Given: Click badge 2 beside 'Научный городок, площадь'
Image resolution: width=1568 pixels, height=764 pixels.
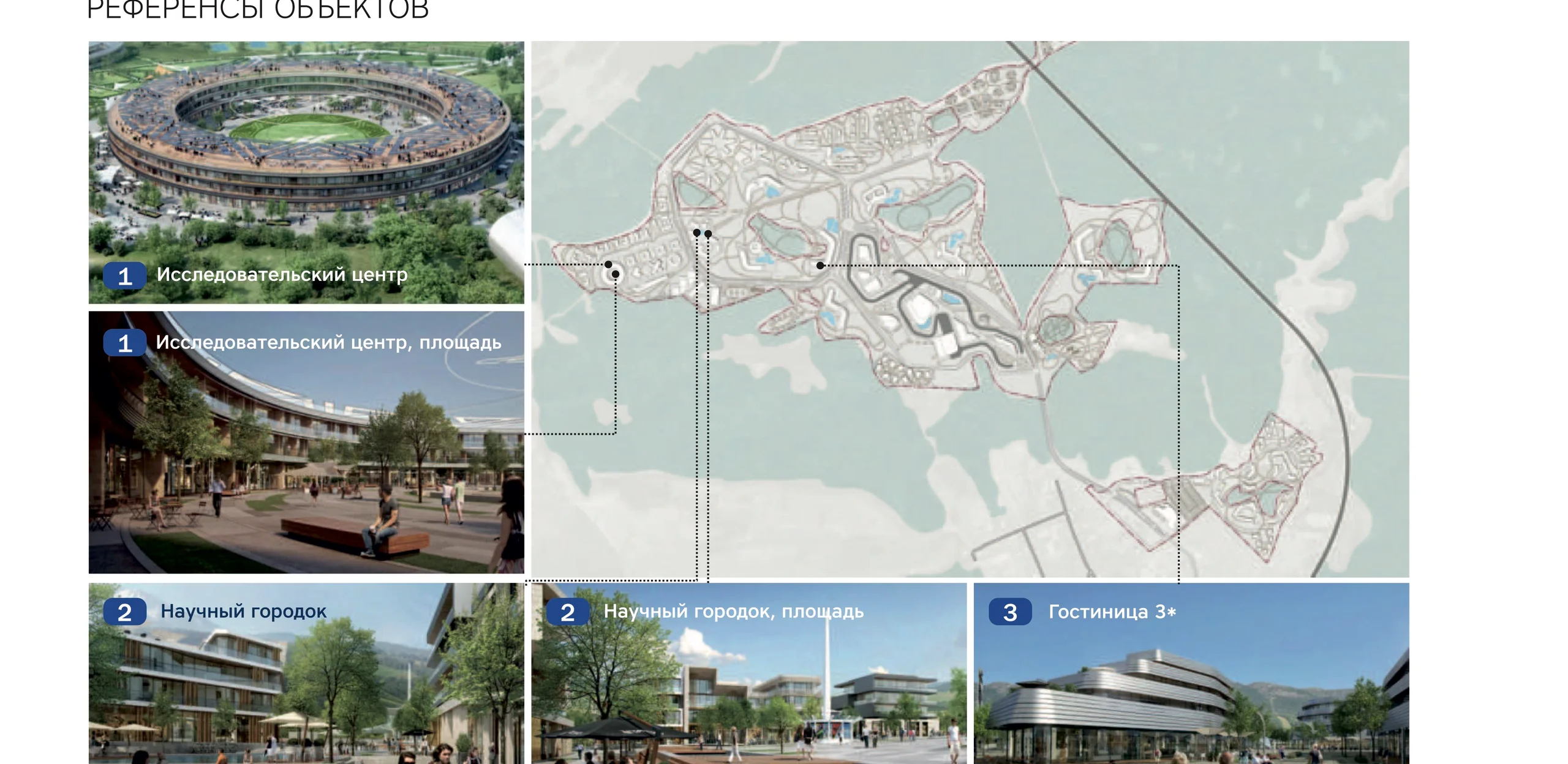Looking at the screenshot, I should [567, 612].
